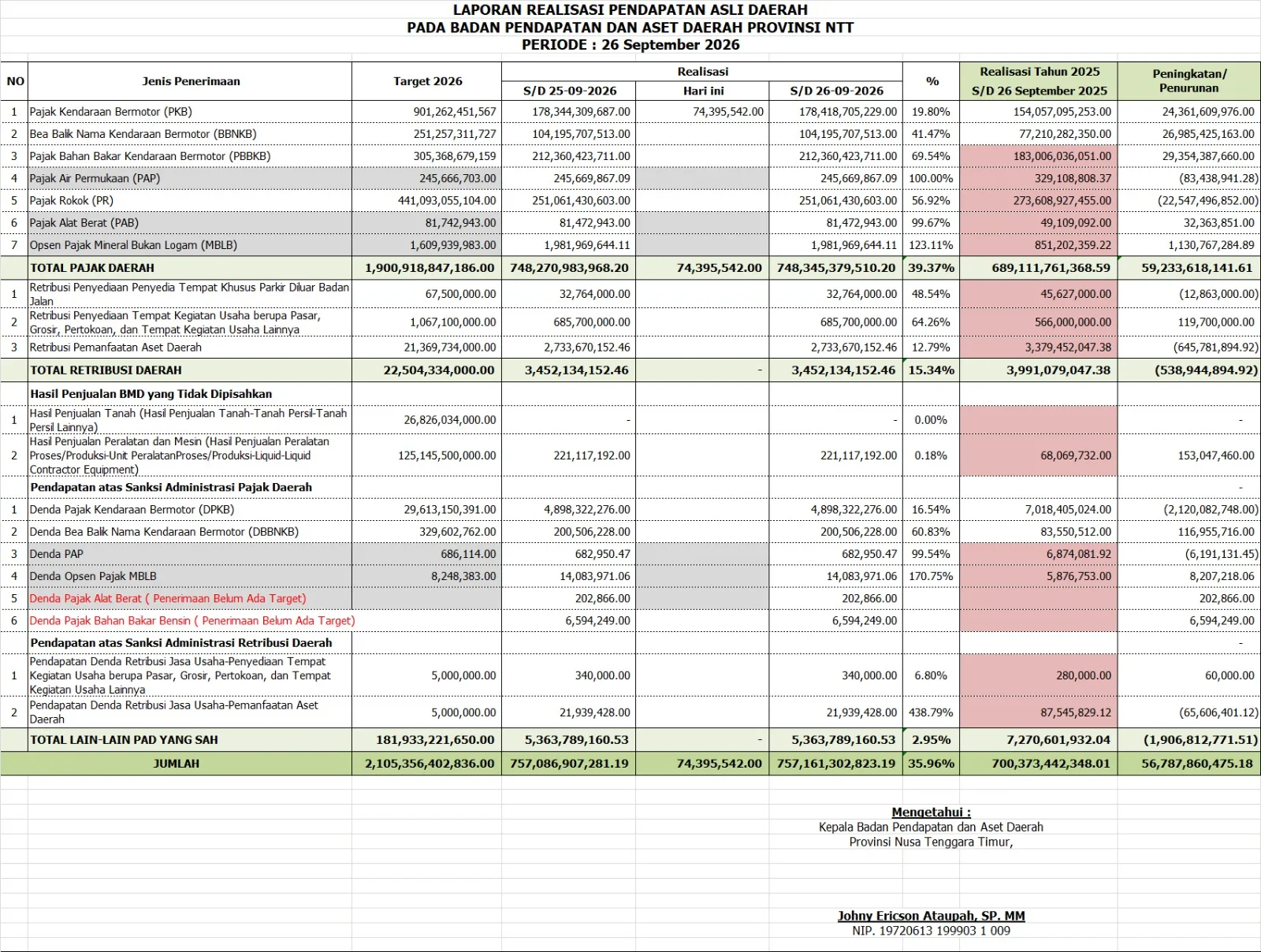Click PKB target value "901,262,451,567"

[455, 112]
